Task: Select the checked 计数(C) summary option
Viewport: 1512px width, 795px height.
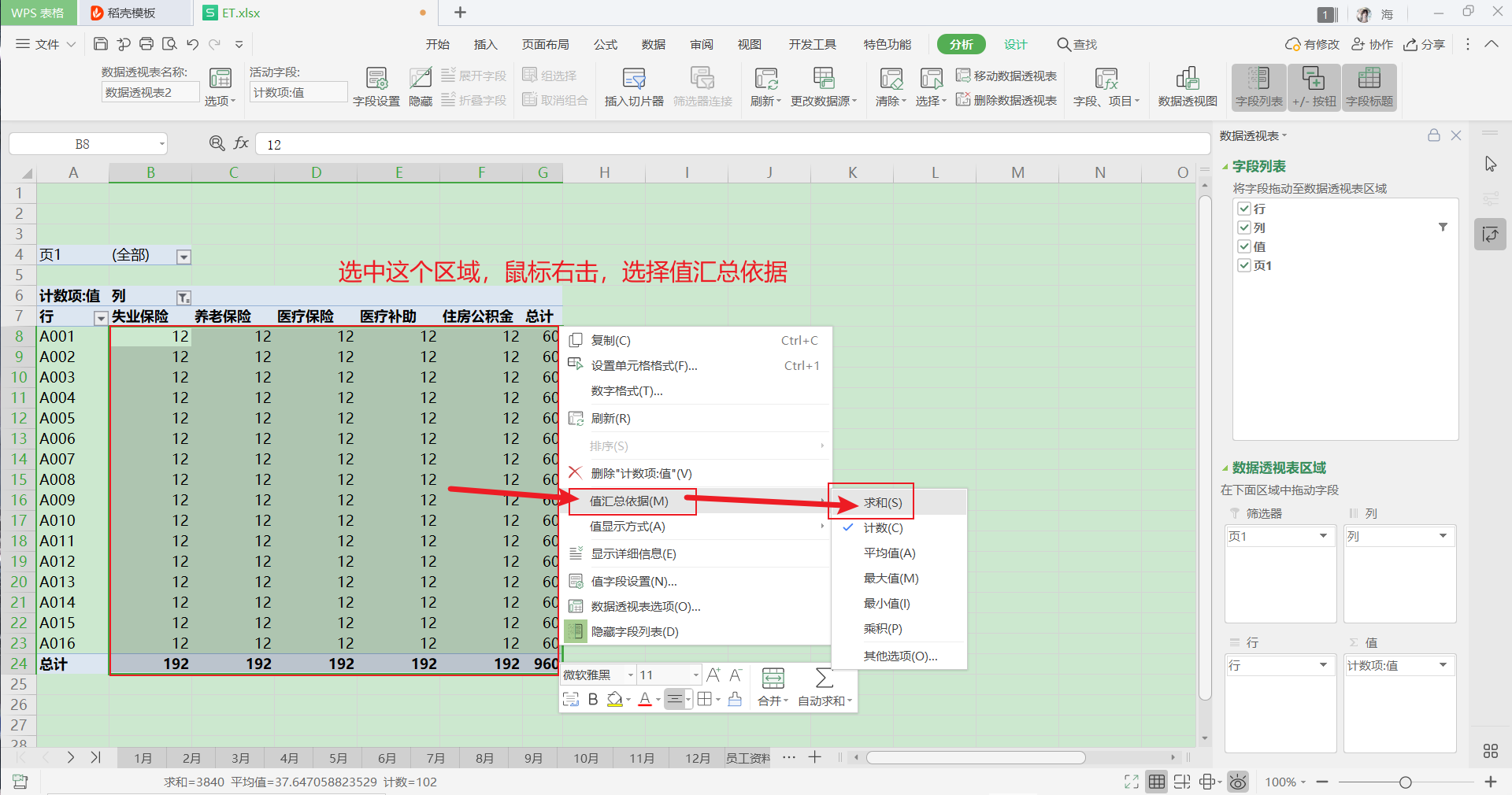Action: (x=899, y=527)
